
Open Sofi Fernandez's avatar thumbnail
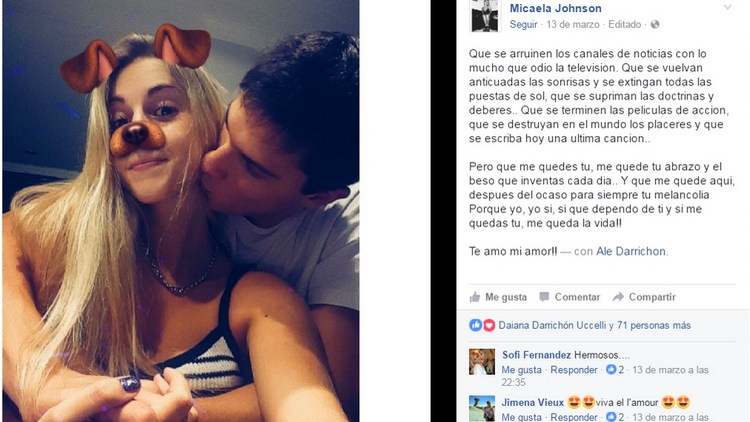coord(482,362)
